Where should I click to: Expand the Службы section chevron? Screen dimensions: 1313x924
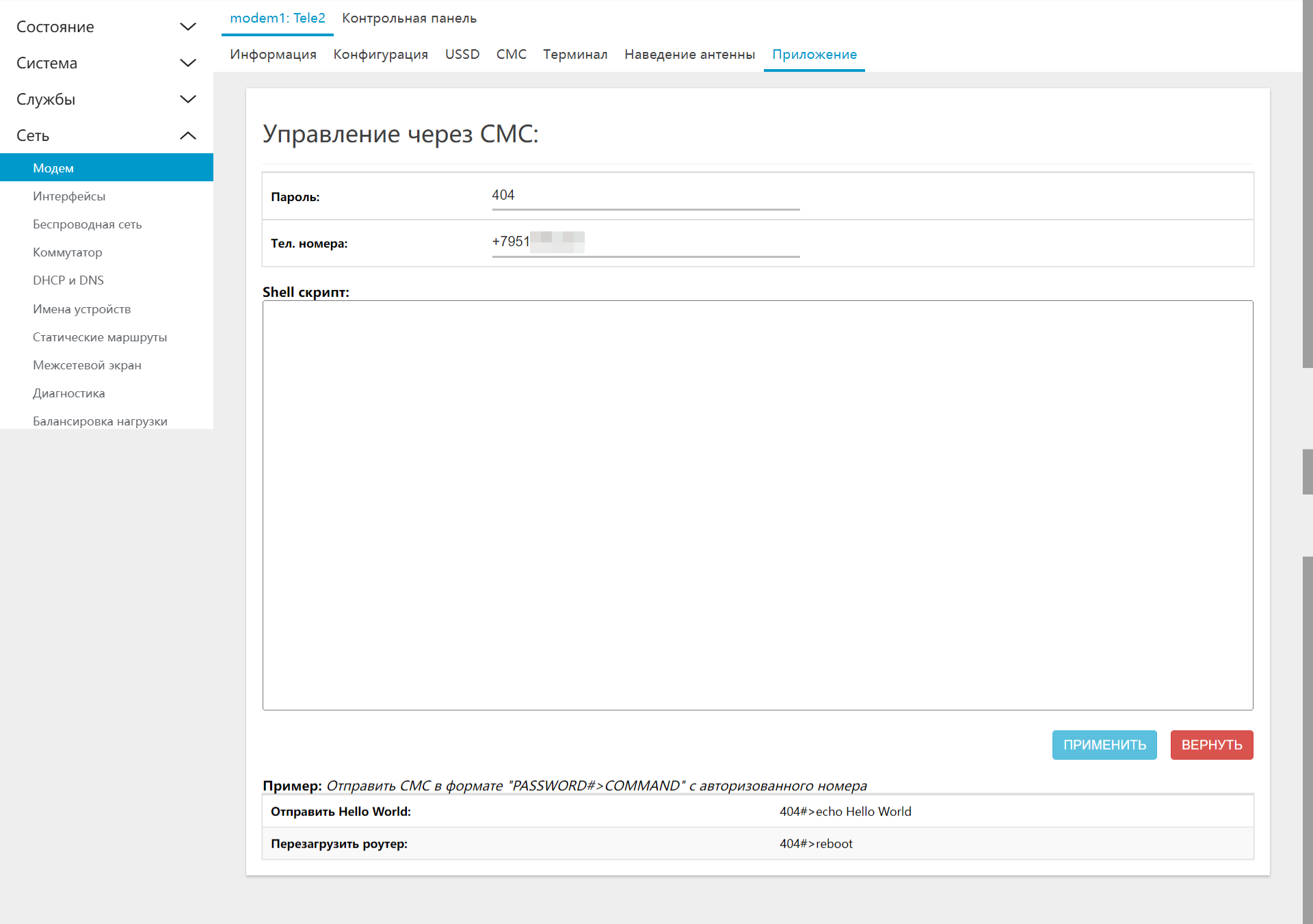[x=187, y=99]
